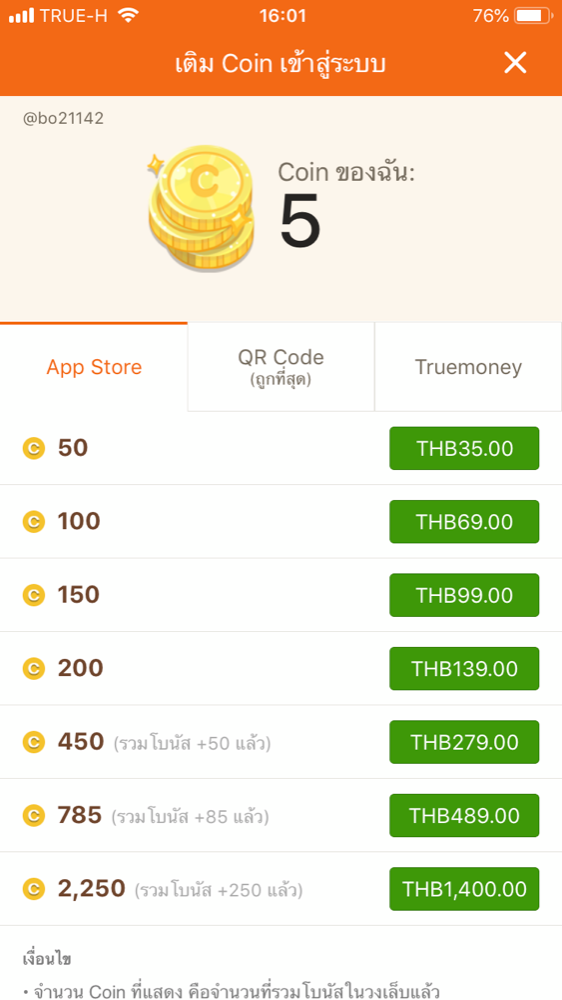The width and height of the screenshot is (562, 1000).
Task: Open the Truemoney payment tab
Action: coord(468,367)
